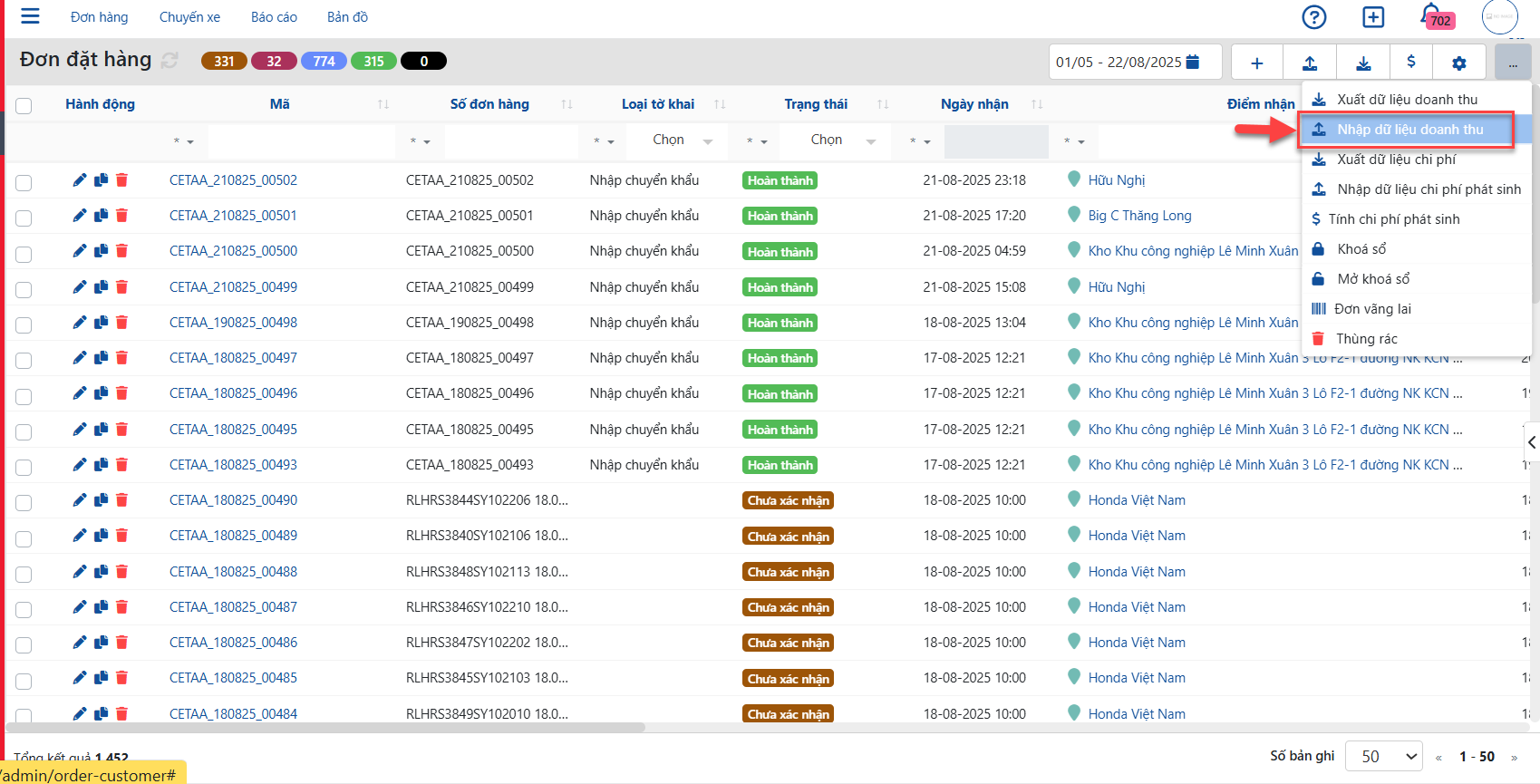Viewport: 1540px width, 784px height.
Task: Open the user profile avatar
Action: click(x=1499, y=17)
